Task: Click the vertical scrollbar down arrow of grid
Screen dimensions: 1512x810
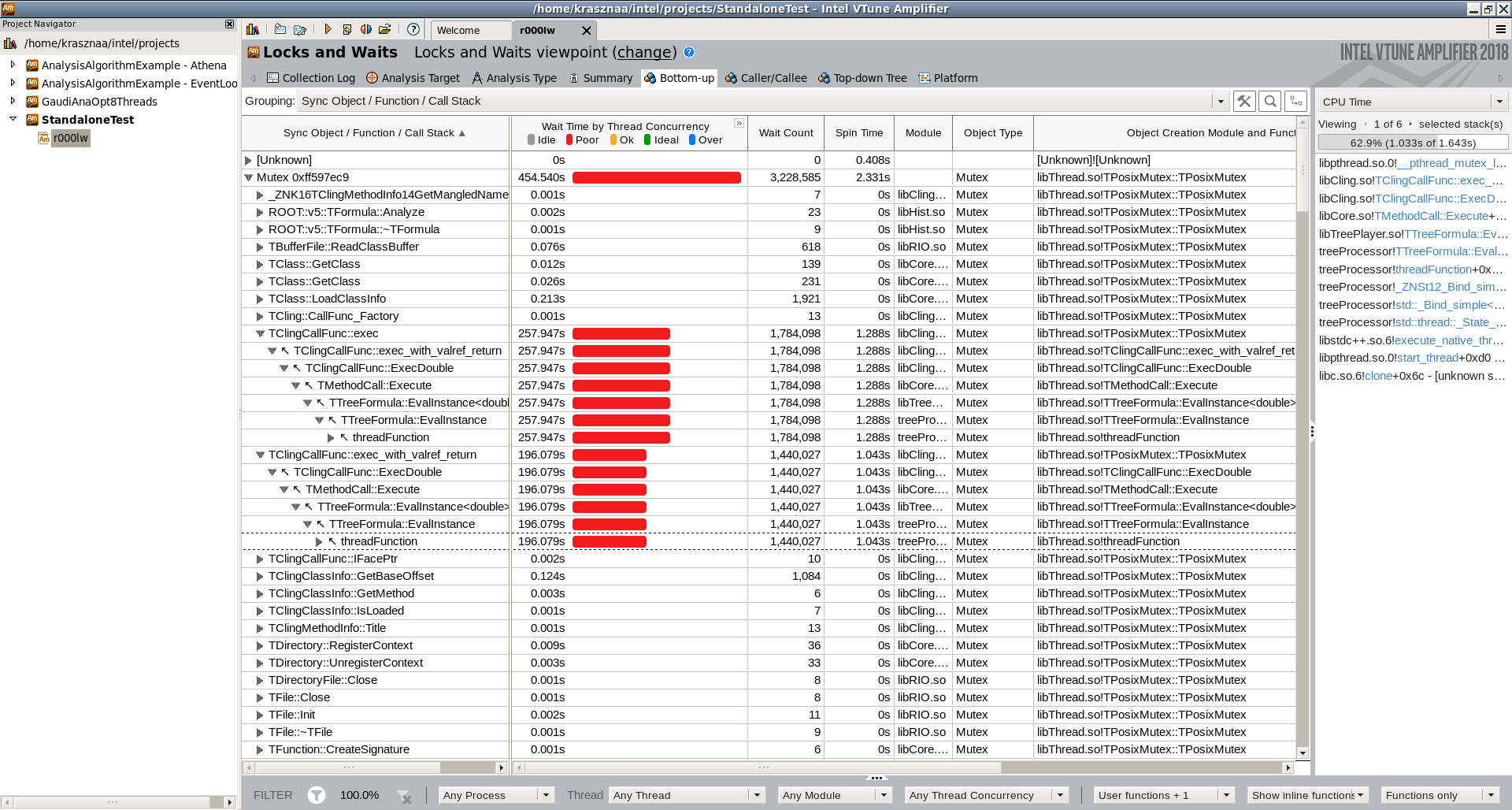Action: [x=1303, y=752]
